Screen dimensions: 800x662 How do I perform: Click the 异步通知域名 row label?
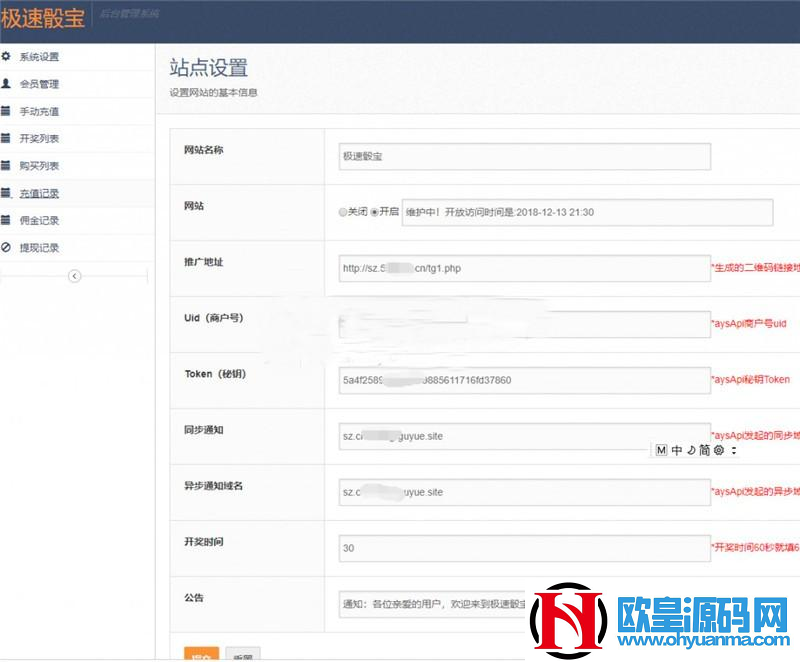(213, 486)
